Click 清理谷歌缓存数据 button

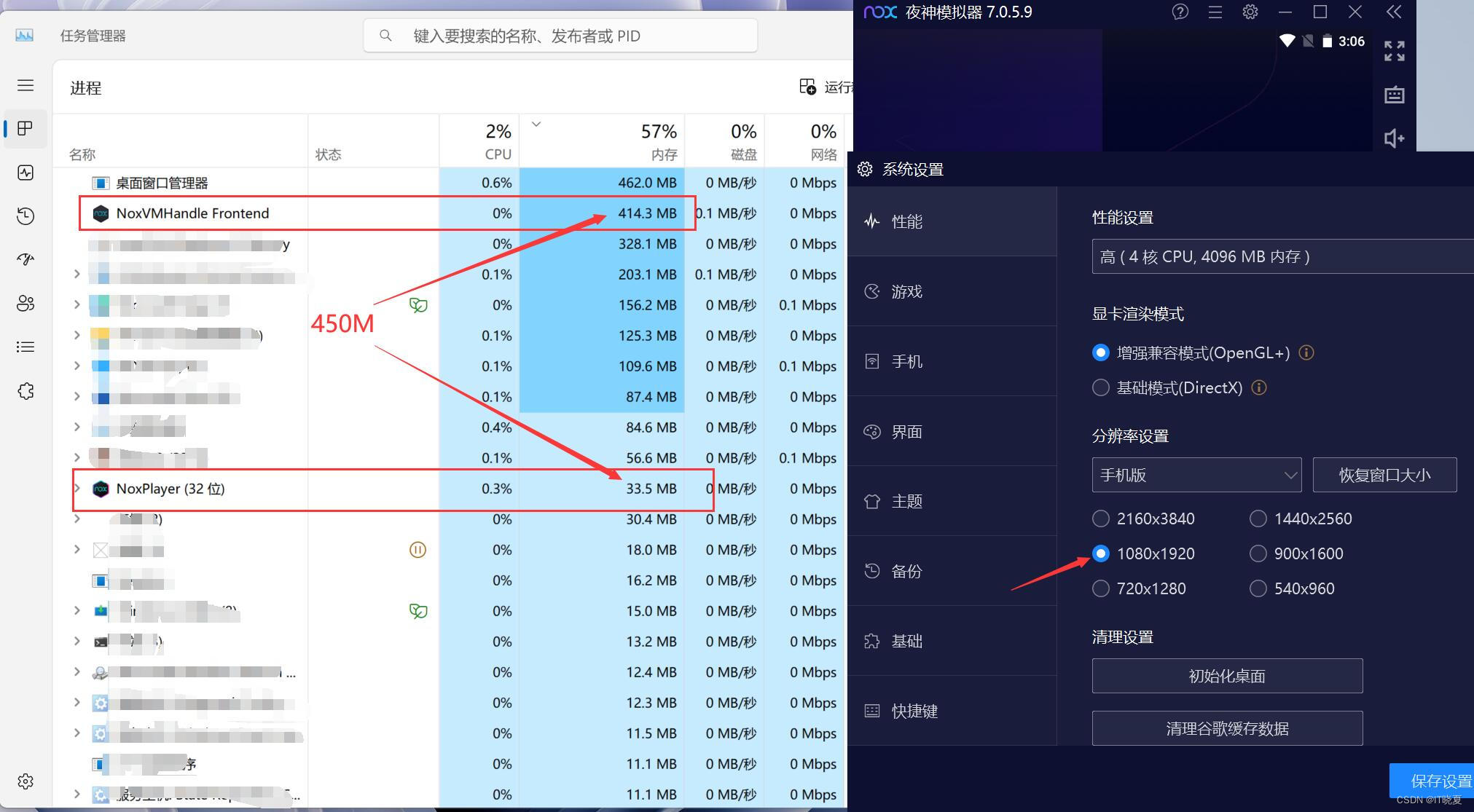point(1227,729)
